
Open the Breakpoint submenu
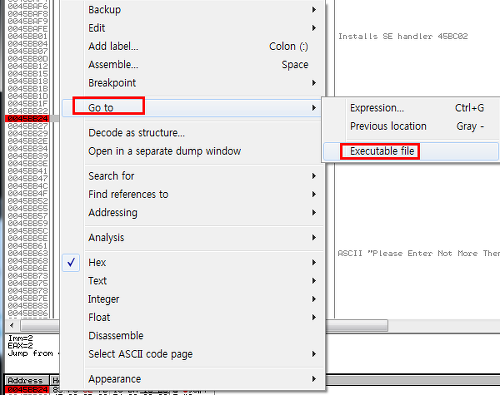[x=193, y=83]
